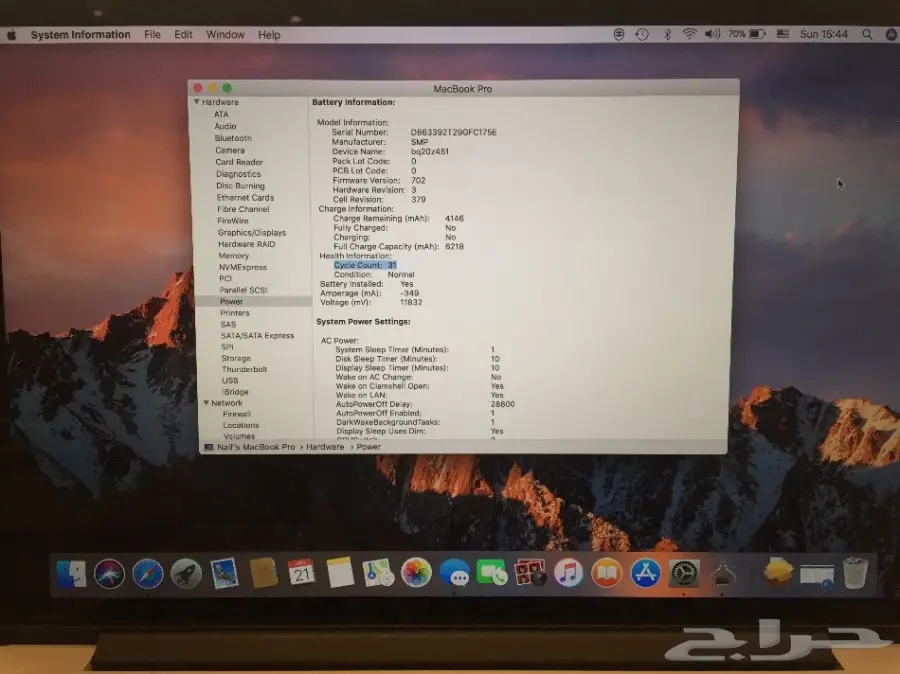Click the Bluetooth icon in the menu bar
Viewport: 900px width, 674px height.
pyautogui.click(x=667, y=33)
